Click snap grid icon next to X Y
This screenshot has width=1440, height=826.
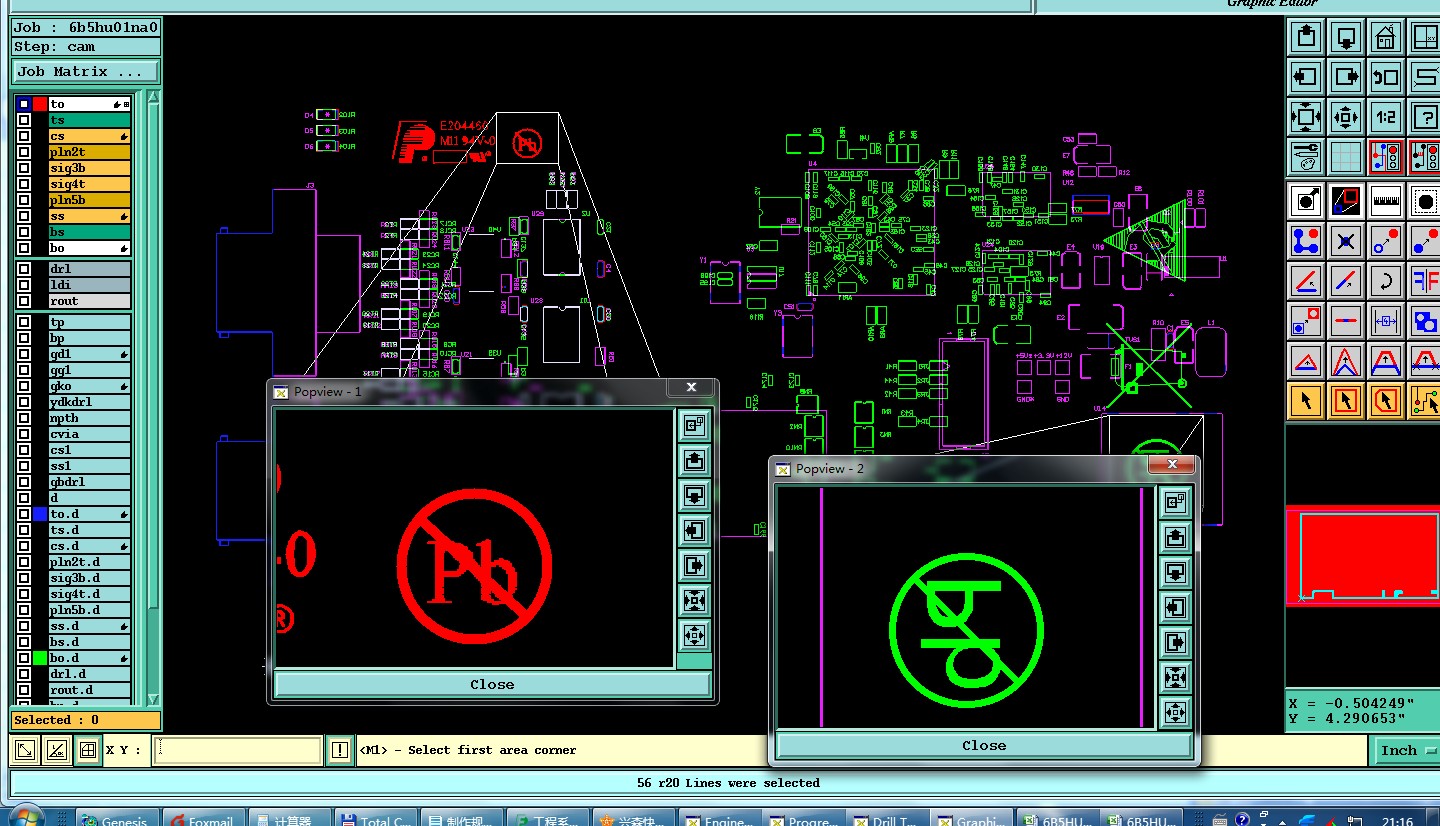pyautogui.click(x=88, y=750)
